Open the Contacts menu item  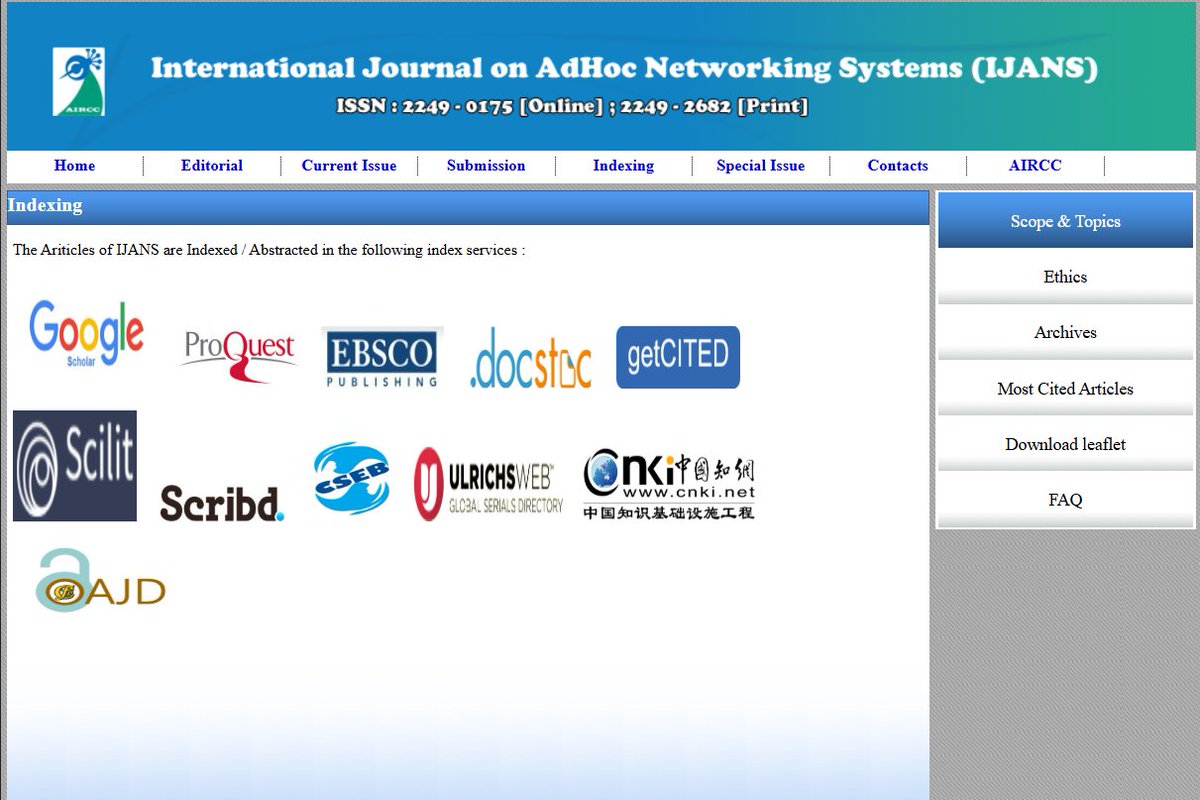898,166
